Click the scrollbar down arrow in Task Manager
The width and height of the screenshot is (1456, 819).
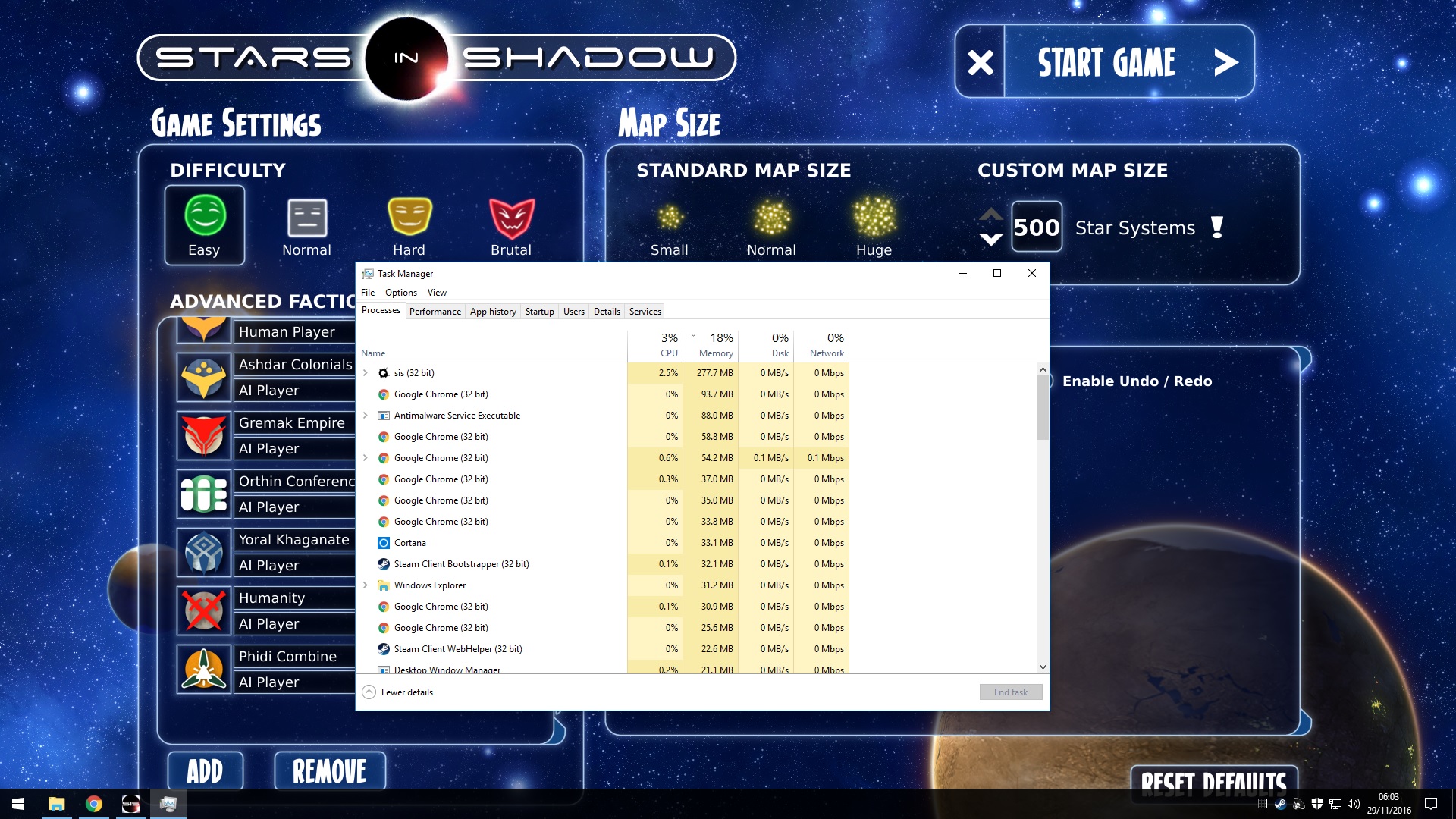click(x=1043, y=667)
